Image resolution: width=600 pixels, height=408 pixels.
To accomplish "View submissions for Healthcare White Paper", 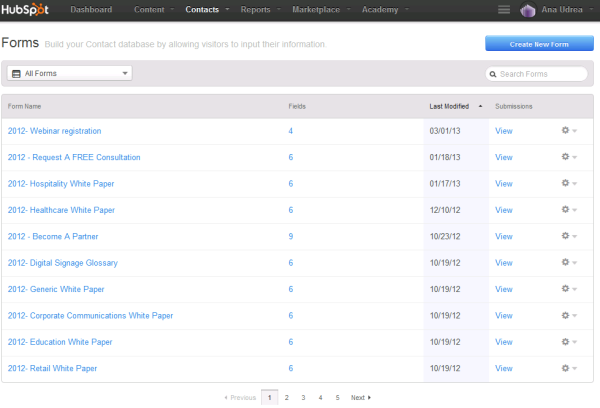I will pos(503,210).
